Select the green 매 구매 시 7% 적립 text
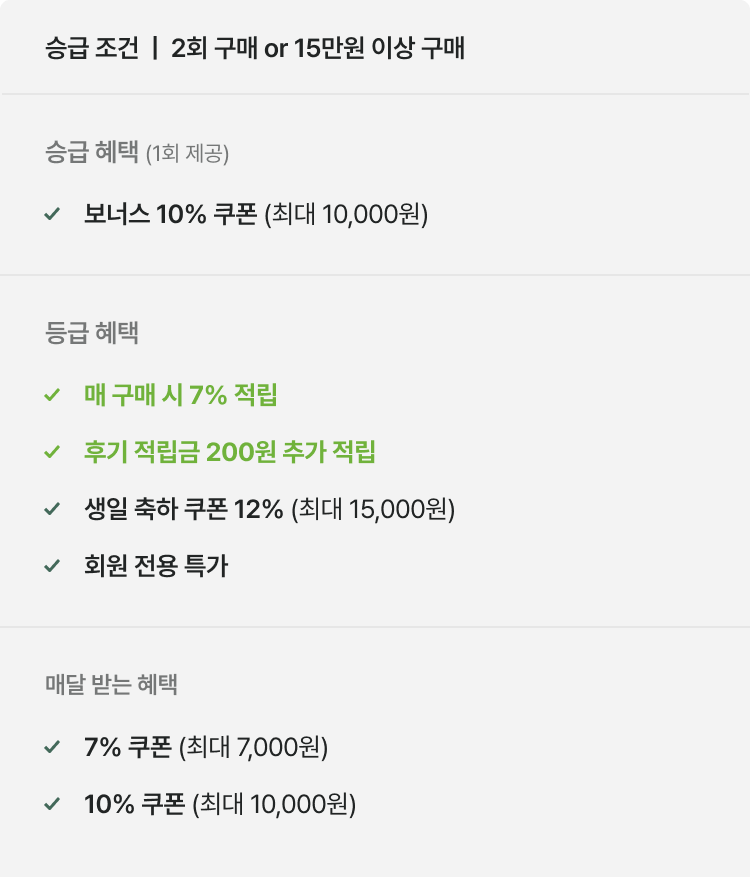Image resolution: width=750 pixels, height=877 pixels. [181, 396]
